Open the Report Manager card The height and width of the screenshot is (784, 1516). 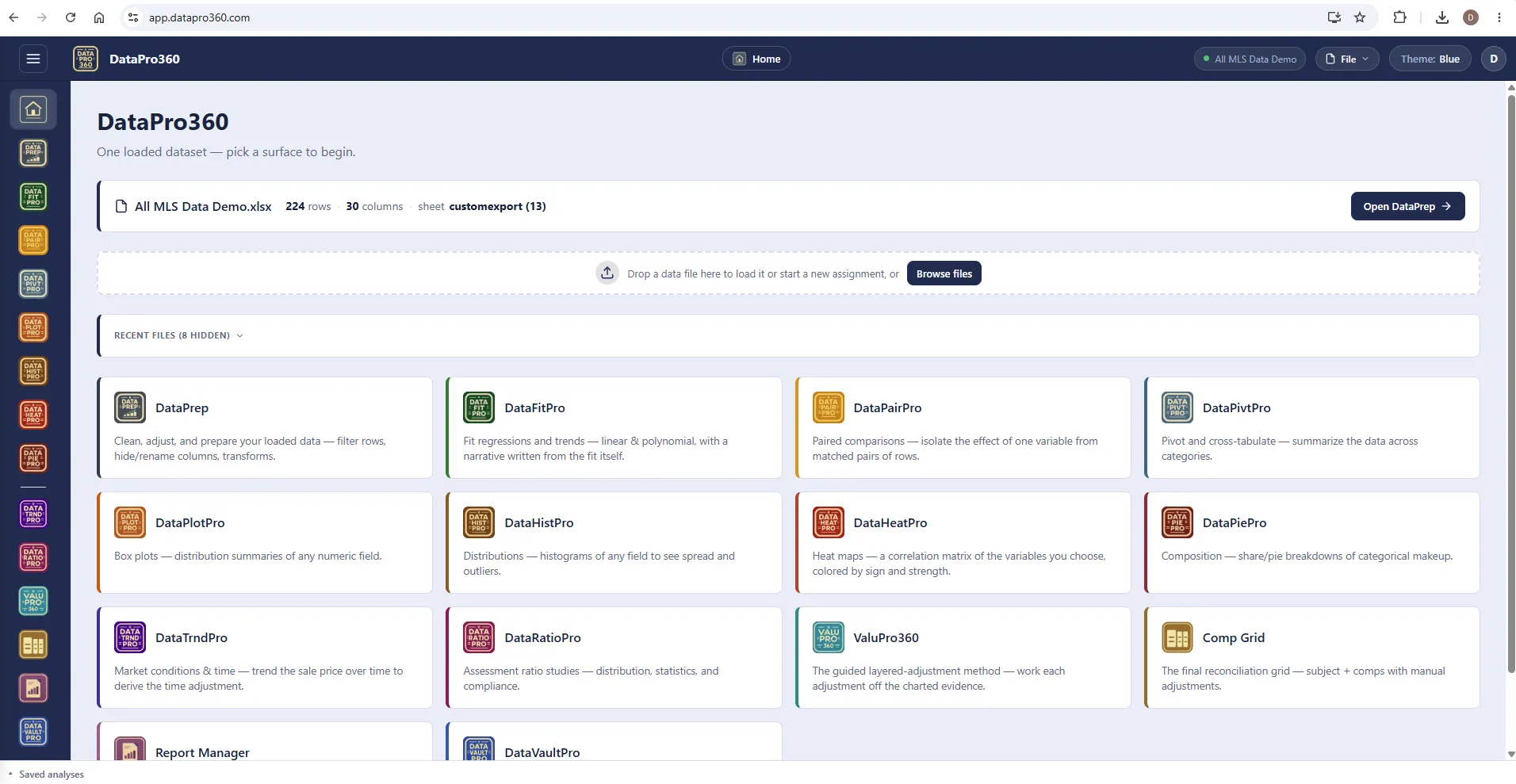(265, 741)
